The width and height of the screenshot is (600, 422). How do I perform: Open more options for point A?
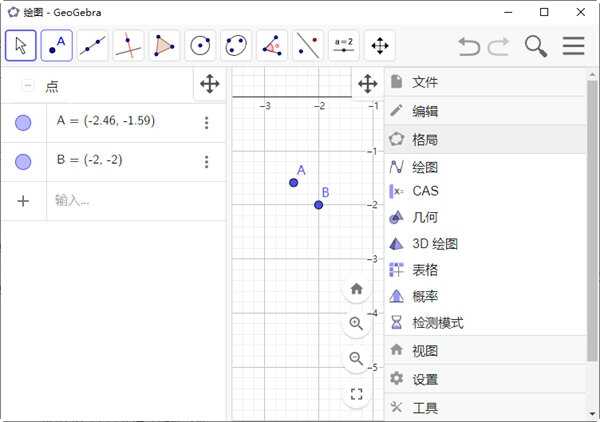pyautogui.click(x=207, y=123)
